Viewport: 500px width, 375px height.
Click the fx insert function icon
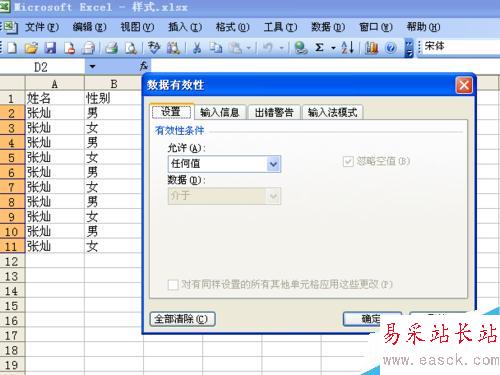coord(144,66)
